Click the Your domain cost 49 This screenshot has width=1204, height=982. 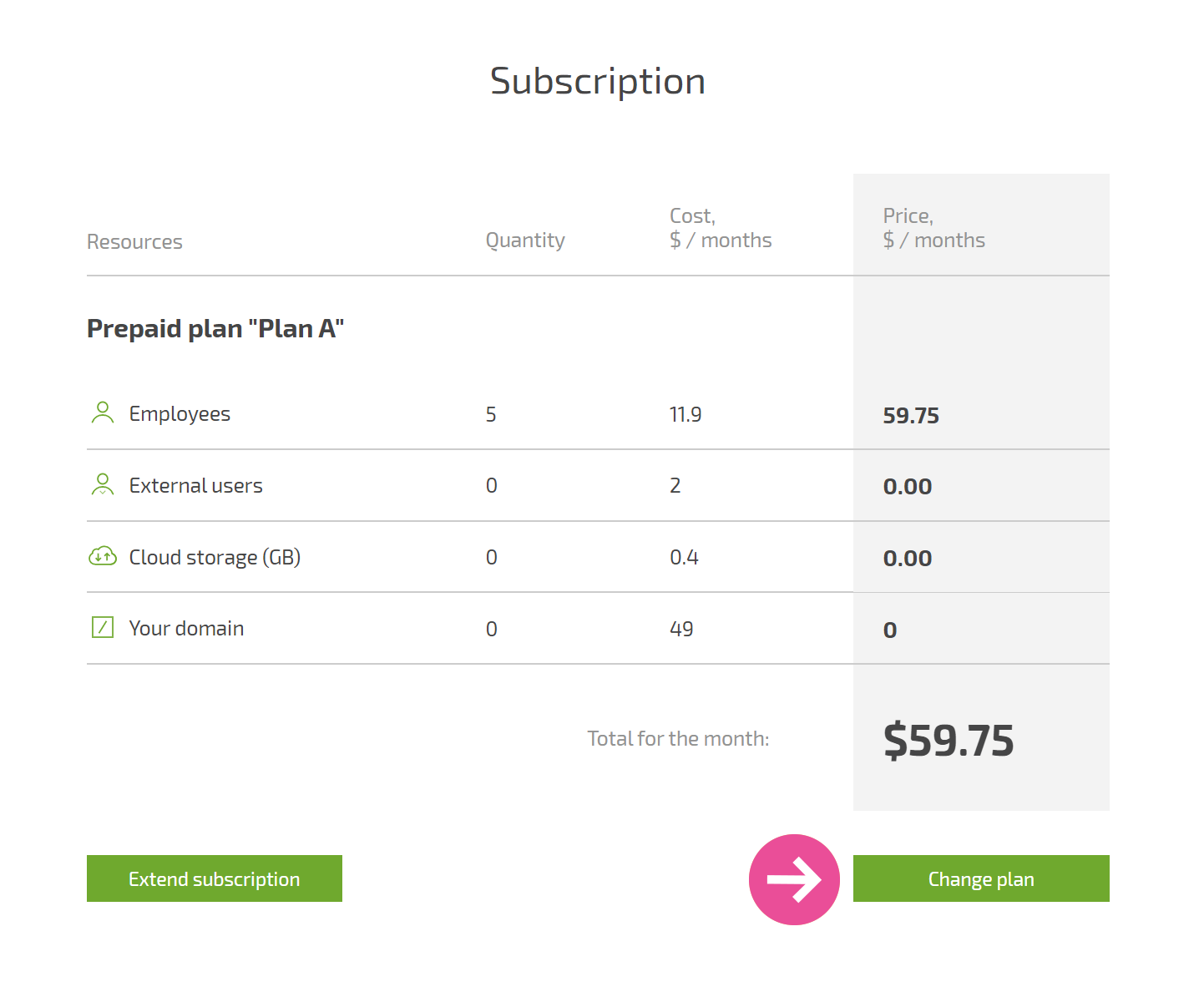pos(681,629)
